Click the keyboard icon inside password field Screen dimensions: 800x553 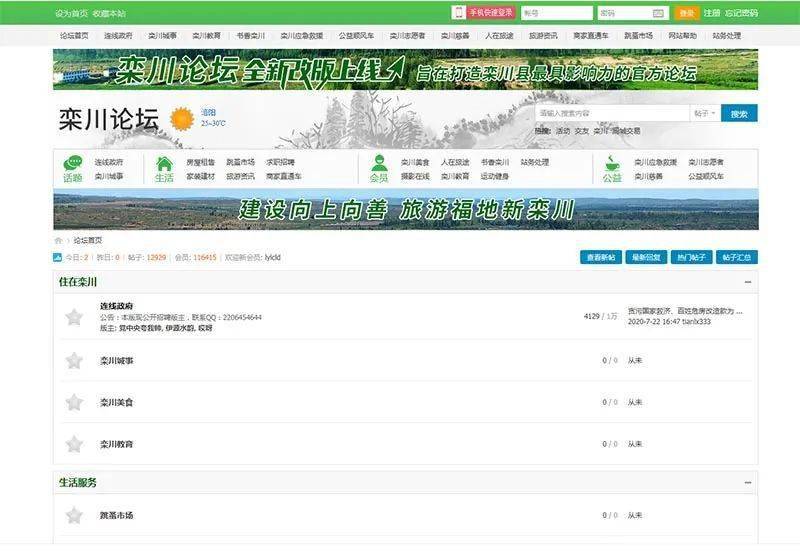coord(658,13)
